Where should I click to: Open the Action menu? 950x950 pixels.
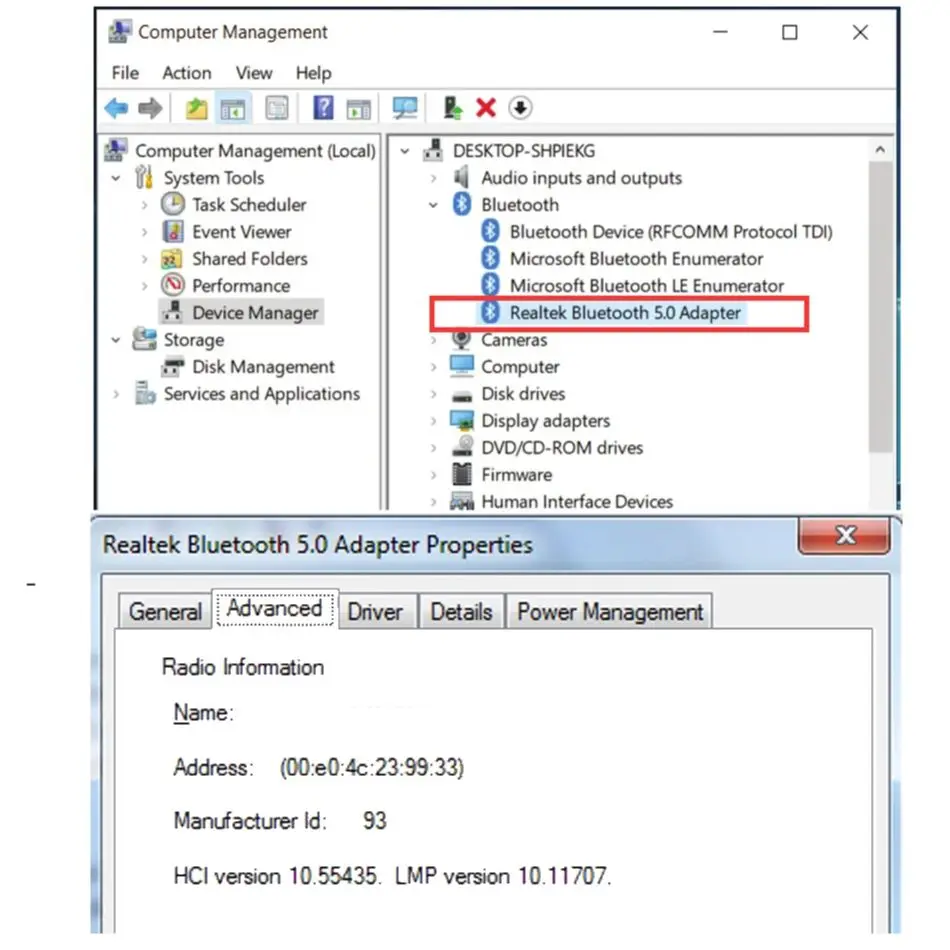coord(187,73)
